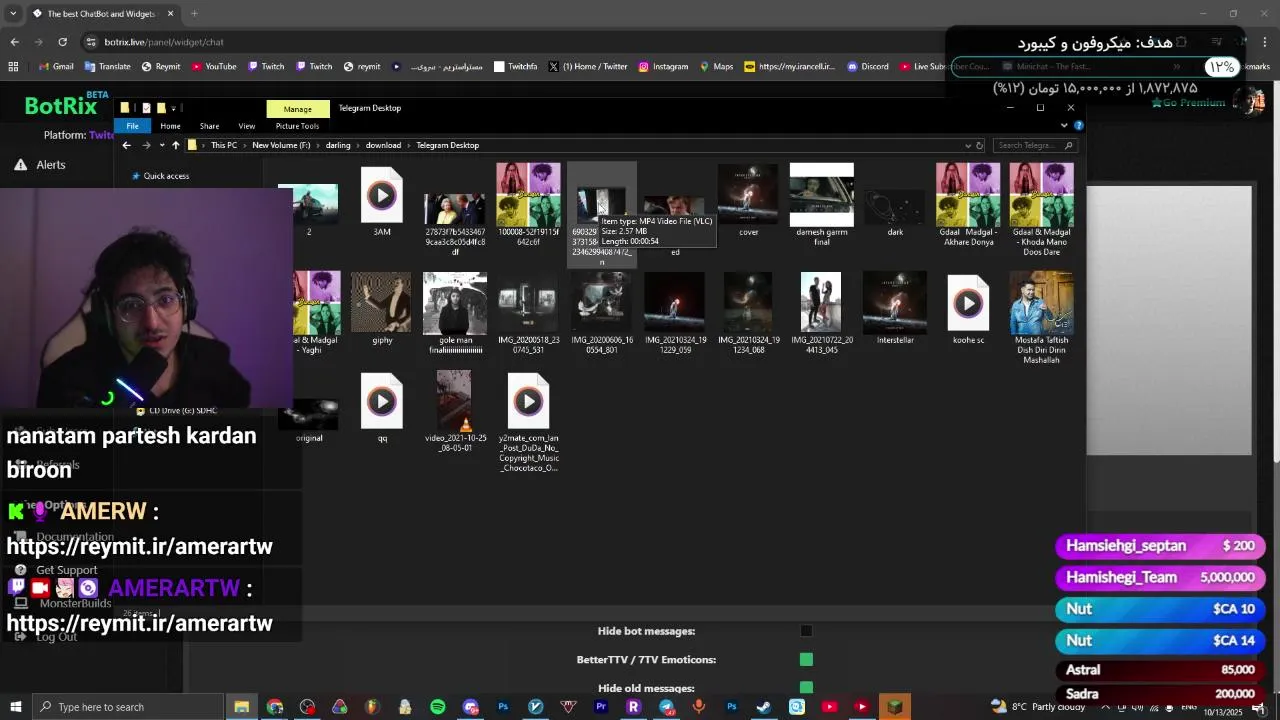This screenshot has width=1280, height=720.
Task: Click the Search Telegram Desktop field
Action: [1035, 145]
